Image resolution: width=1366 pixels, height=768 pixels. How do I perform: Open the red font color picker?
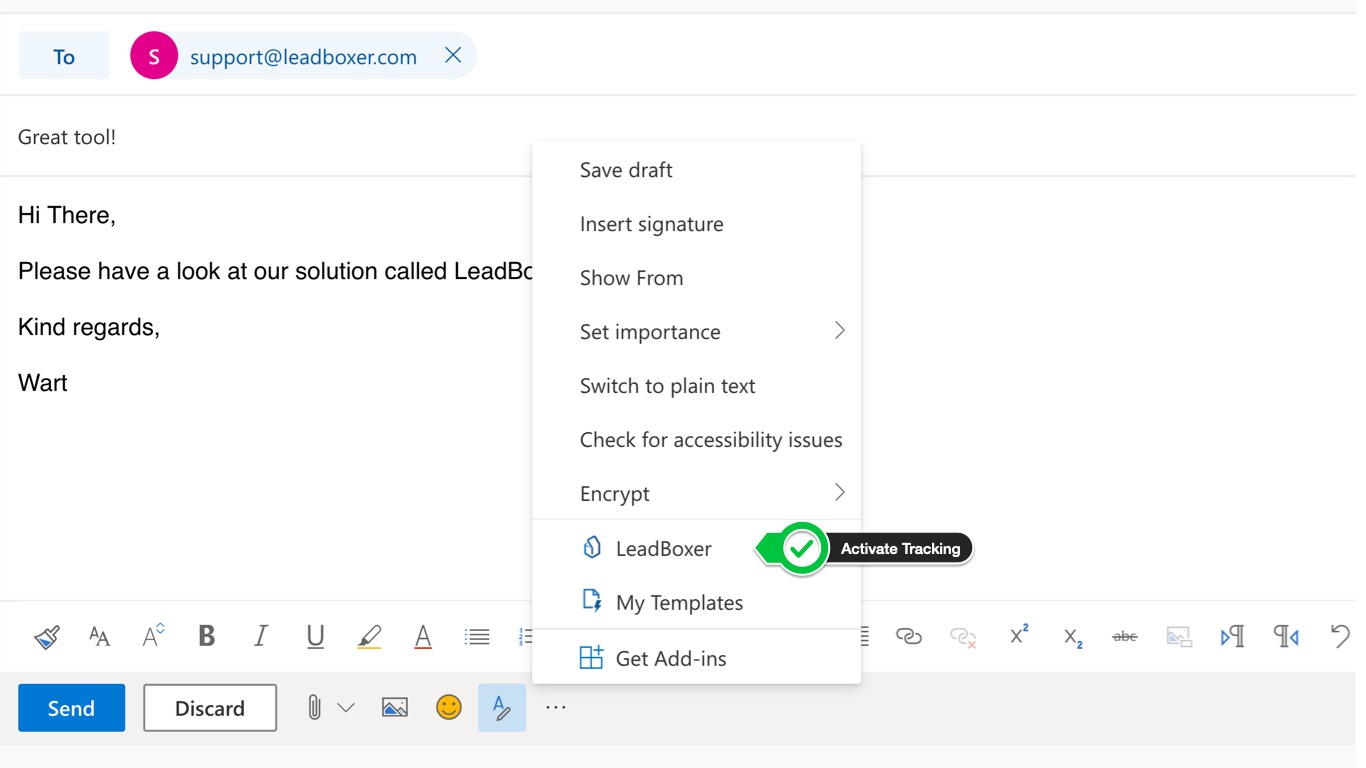(x=423, y=636)
